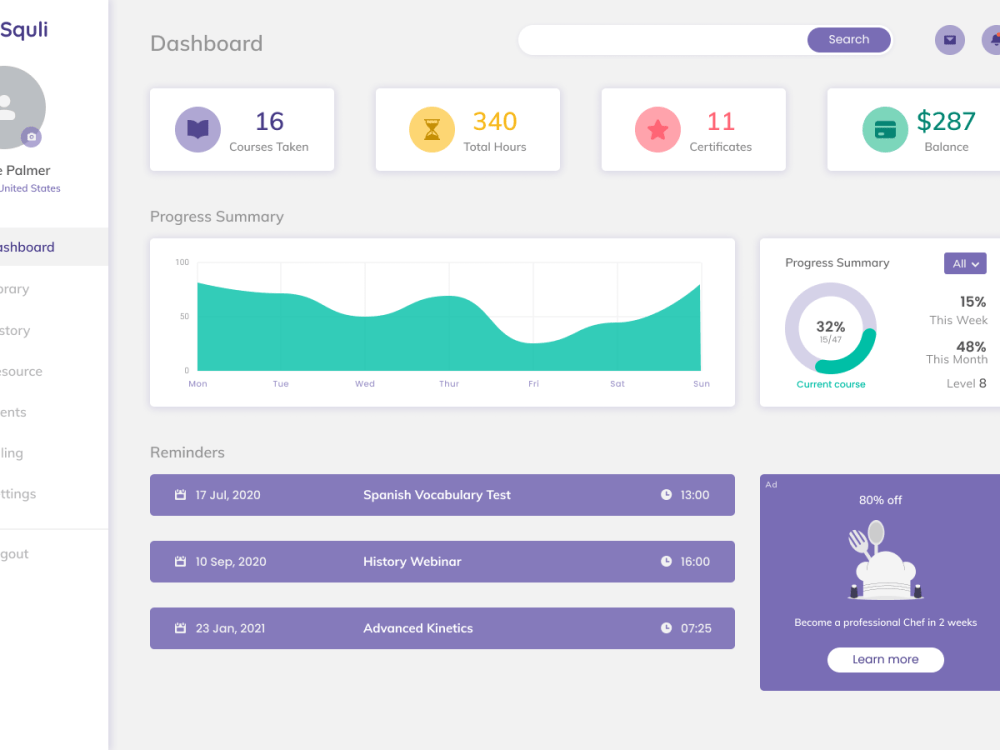Click the 48% This Month stat
This screenshot has width=1000, height=750.
click(957, 352)
